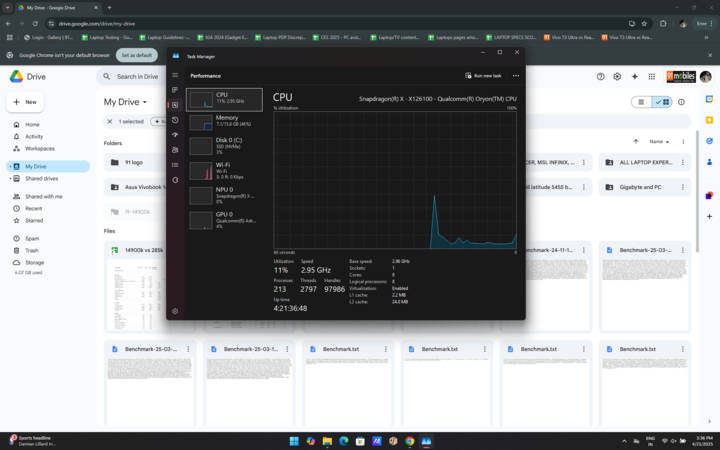Open Google Contacts side panel
720x450 pixels.
tap(709, 162)
